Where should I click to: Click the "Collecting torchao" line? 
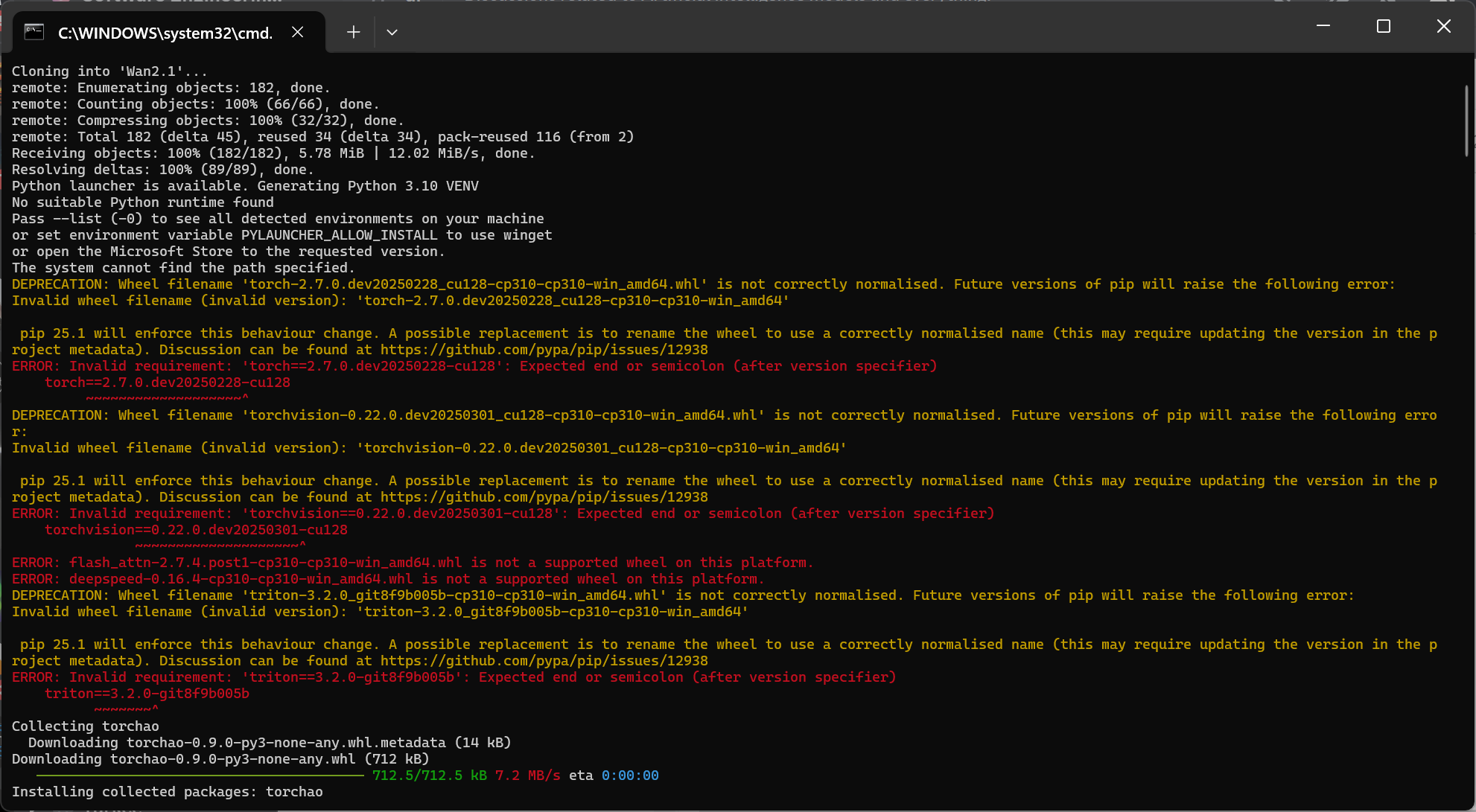[x=85, y=726]
